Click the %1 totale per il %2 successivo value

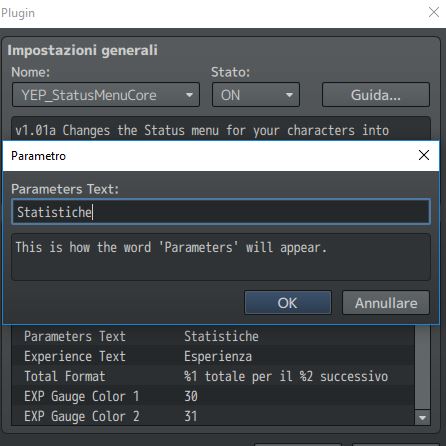(286, 376)
